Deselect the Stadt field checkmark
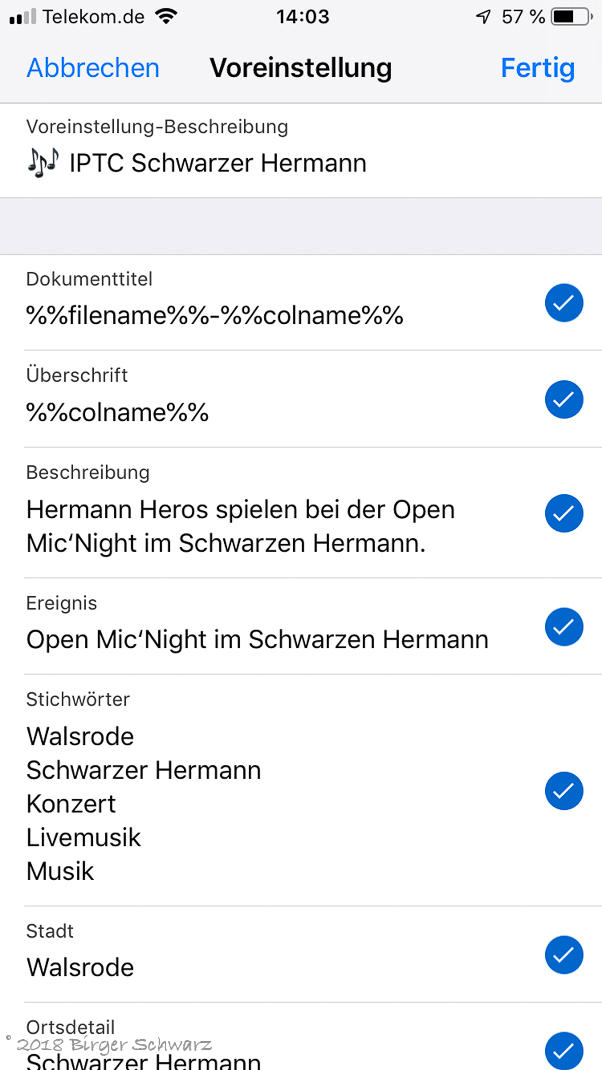This screenshot has width=602, height=1070. tap(564, 955)
